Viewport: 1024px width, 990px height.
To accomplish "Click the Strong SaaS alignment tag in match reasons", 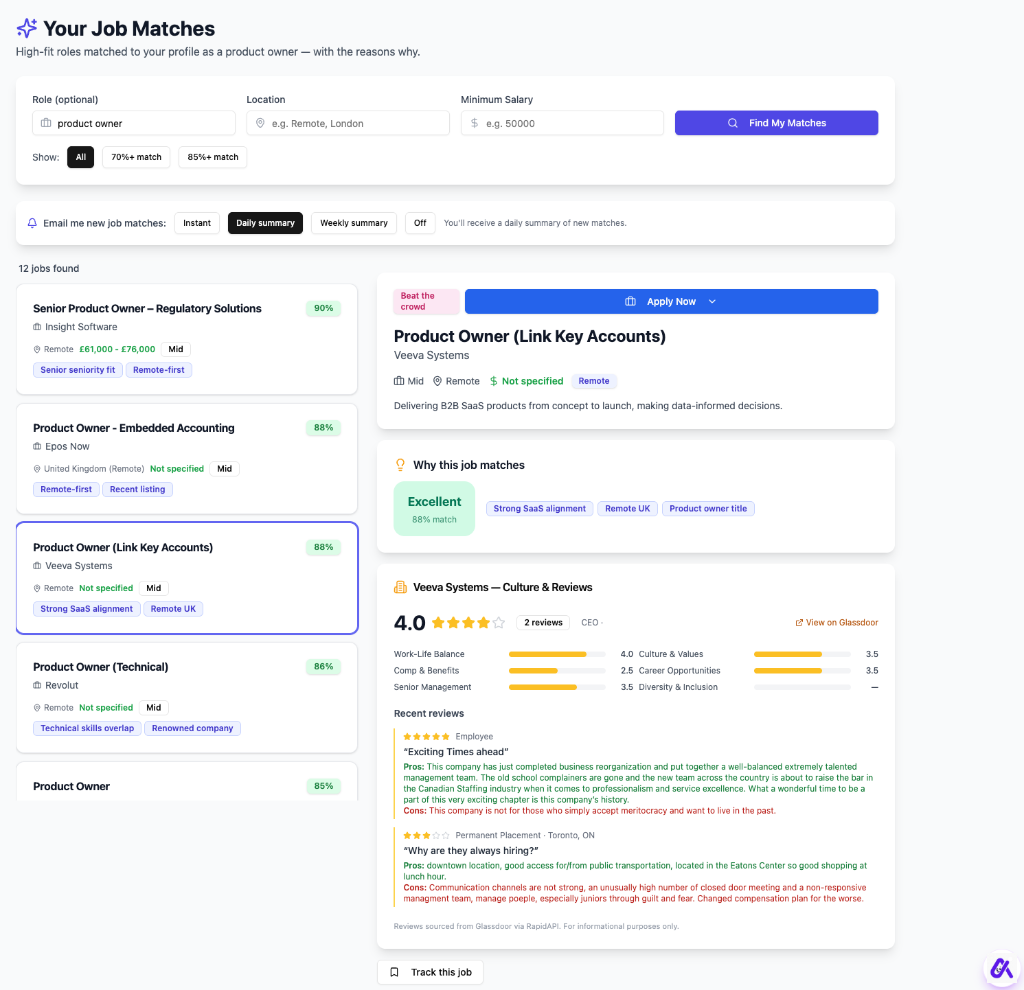I will 539,508.
